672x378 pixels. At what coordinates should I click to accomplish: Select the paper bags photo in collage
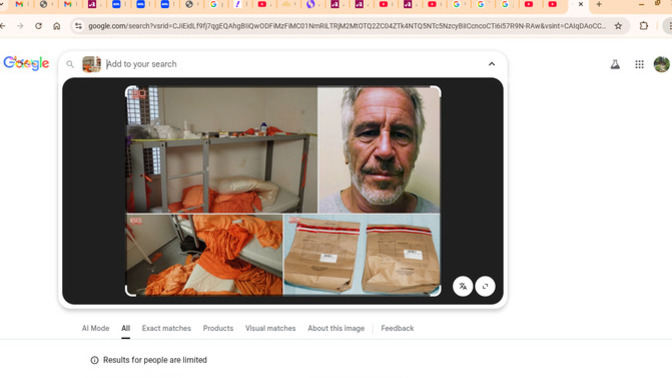[x=362, y=255]
